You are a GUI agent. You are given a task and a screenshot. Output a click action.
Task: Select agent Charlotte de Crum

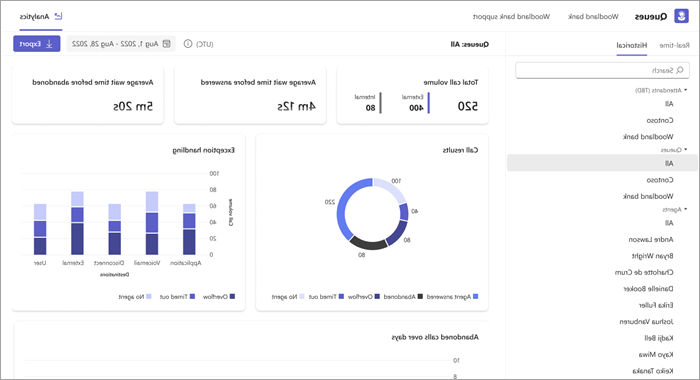644,272
